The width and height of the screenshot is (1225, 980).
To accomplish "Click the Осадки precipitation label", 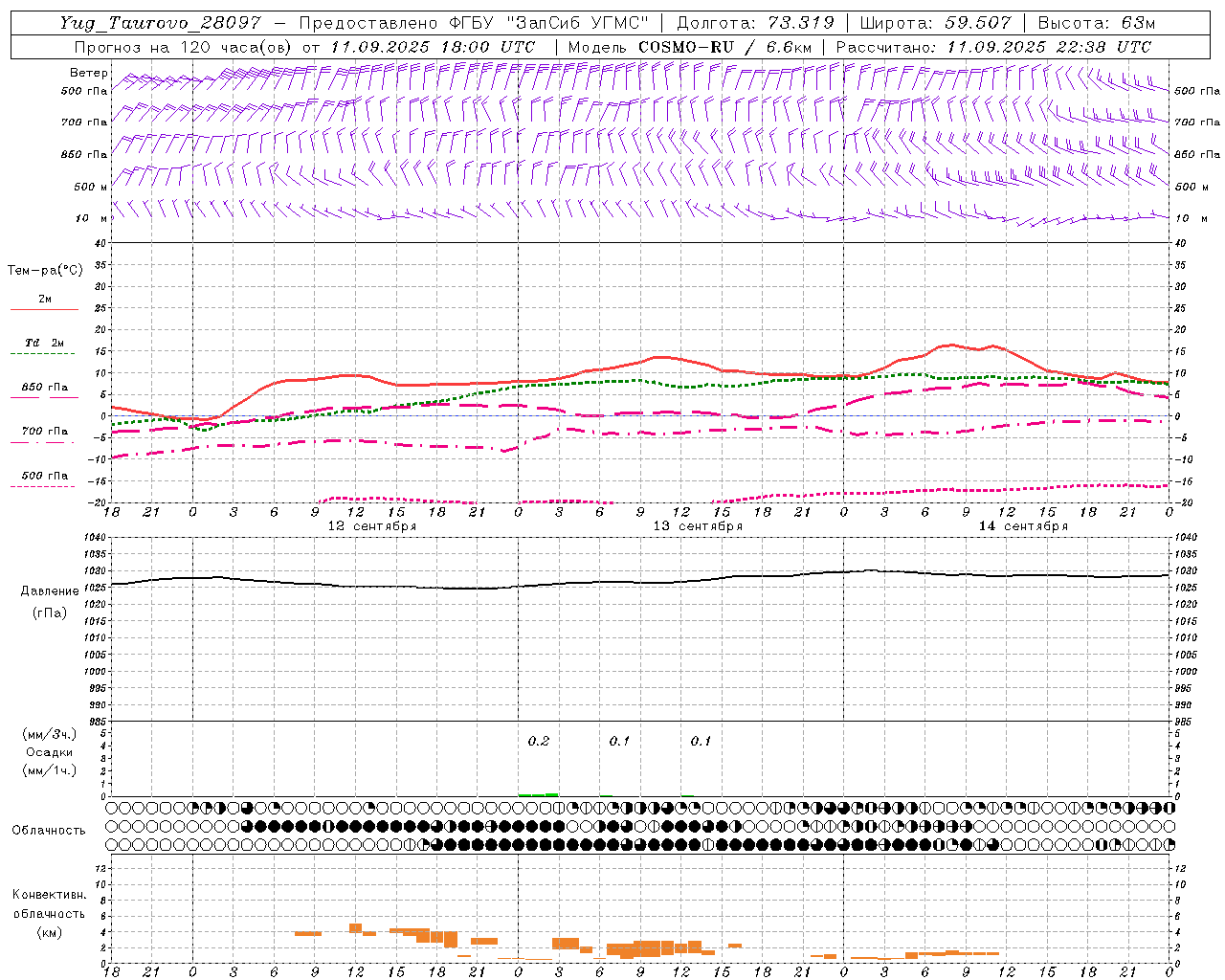I will pos(49,752).
